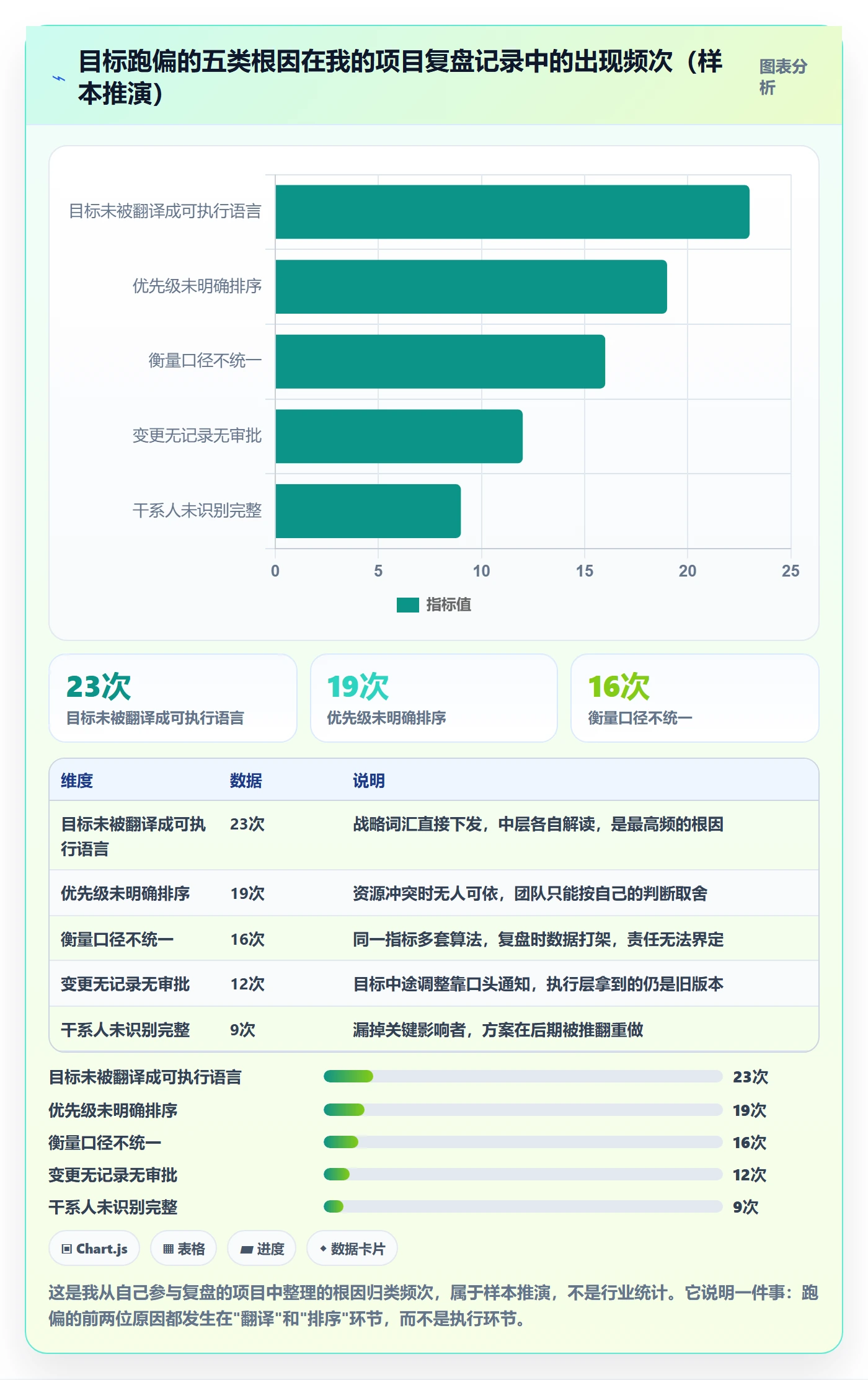
Task: Select the 进度 tag
Action: (x=262, y=1249)
